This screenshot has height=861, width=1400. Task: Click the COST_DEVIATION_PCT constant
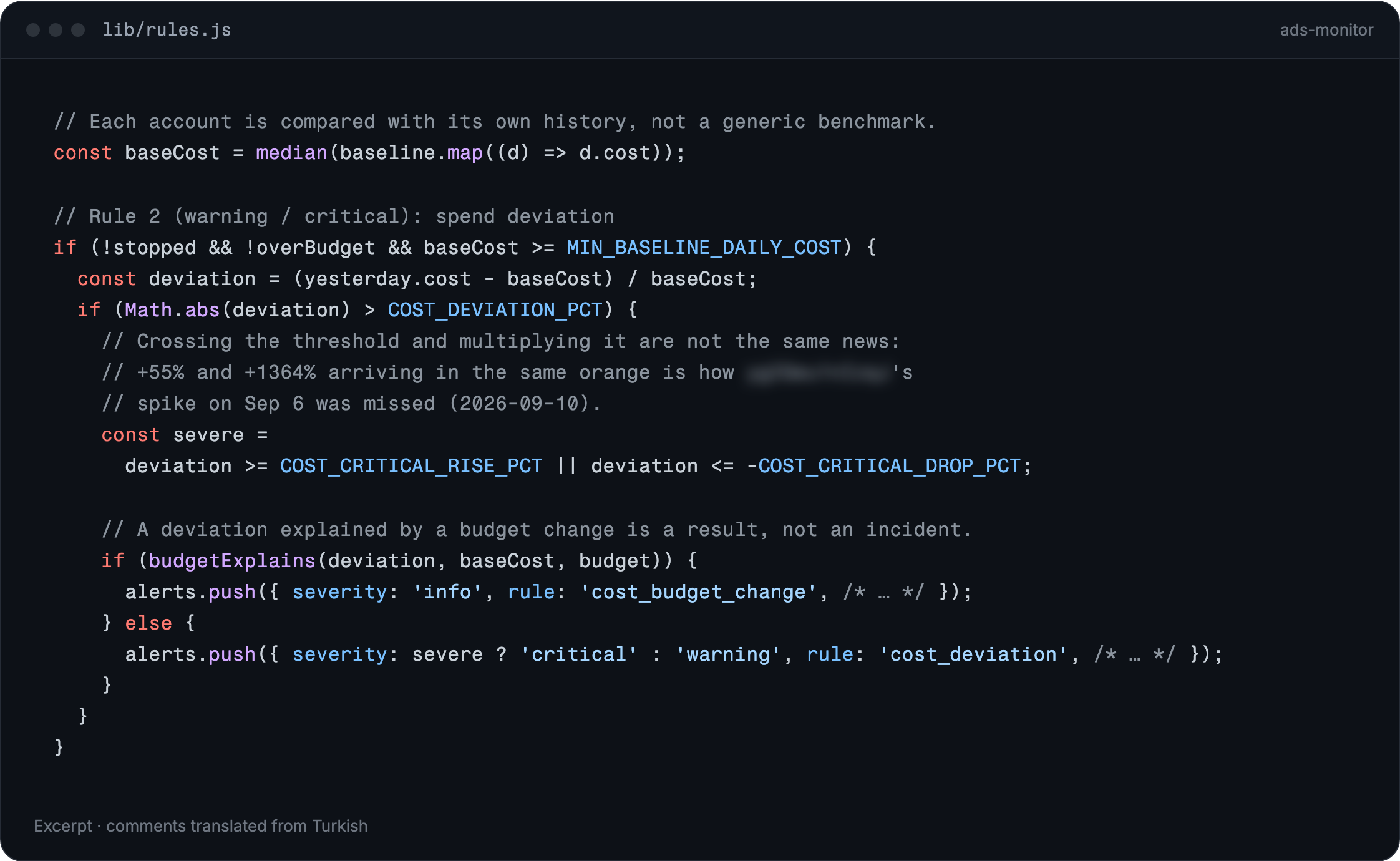[495, 310]
